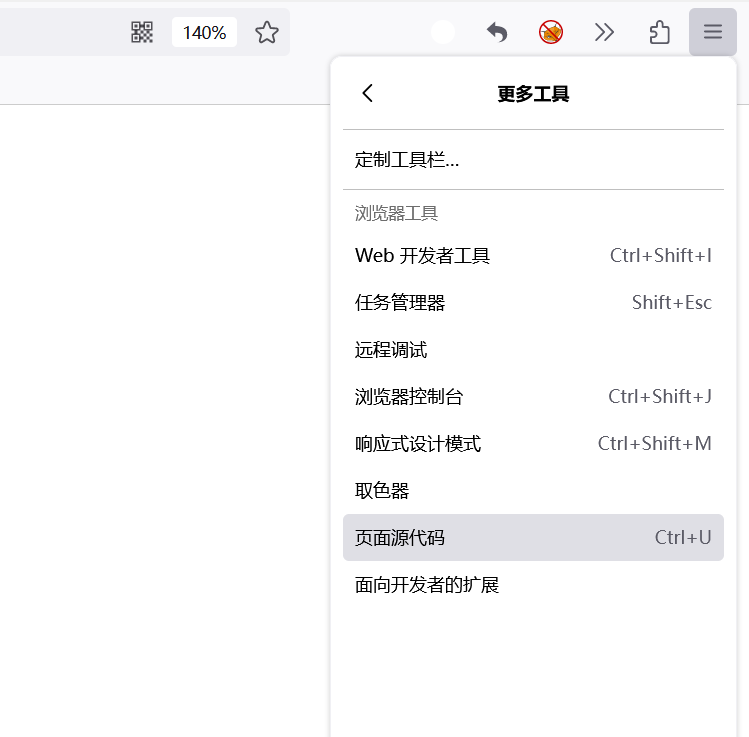
Task: Open 浏览器控制台
Action: point(533,396)
